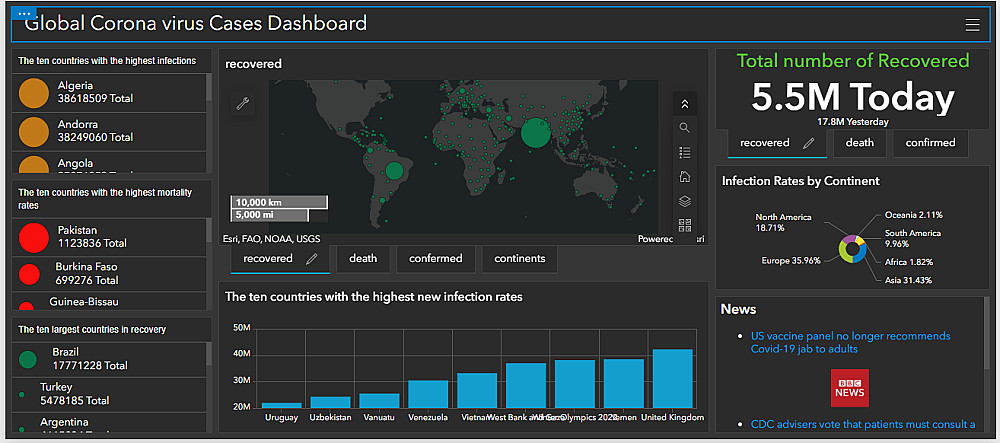
Task: Select Algeria in highest infections list
Action: coord(108,92)
